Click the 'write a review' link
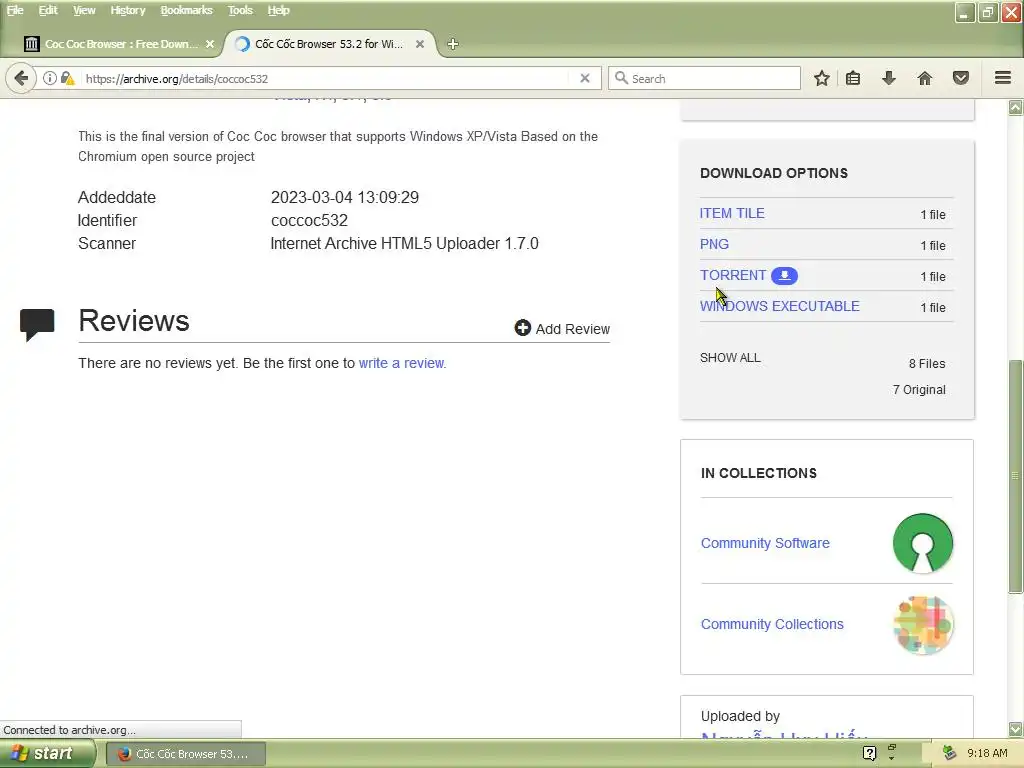This screenshot has height=768, width=1024. [401, 363]
